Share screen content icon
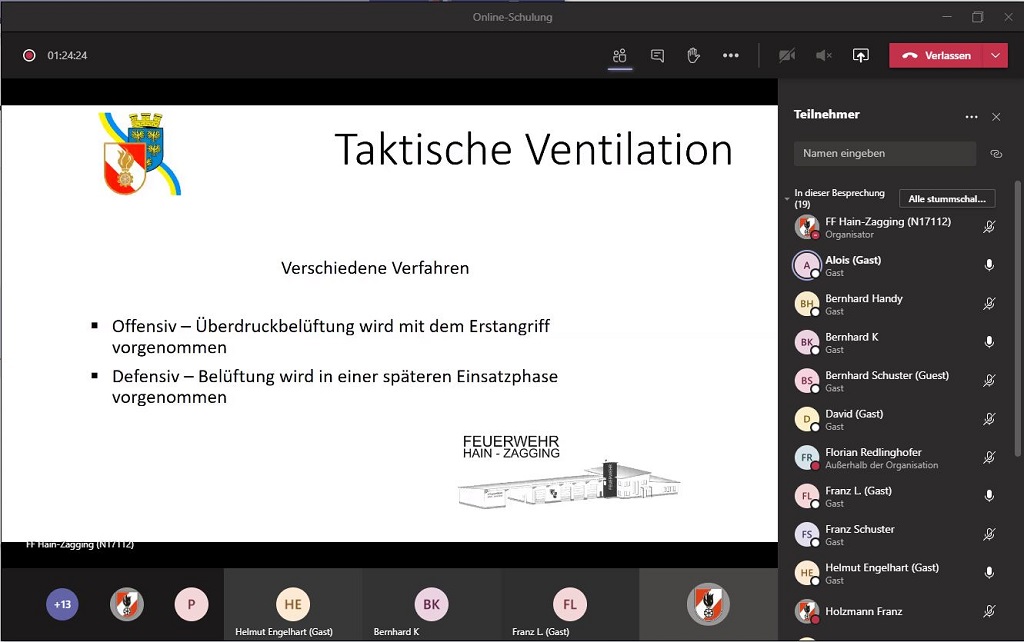Image resolution: width=1024 pixels, height=642 pixels. point(861,56)
